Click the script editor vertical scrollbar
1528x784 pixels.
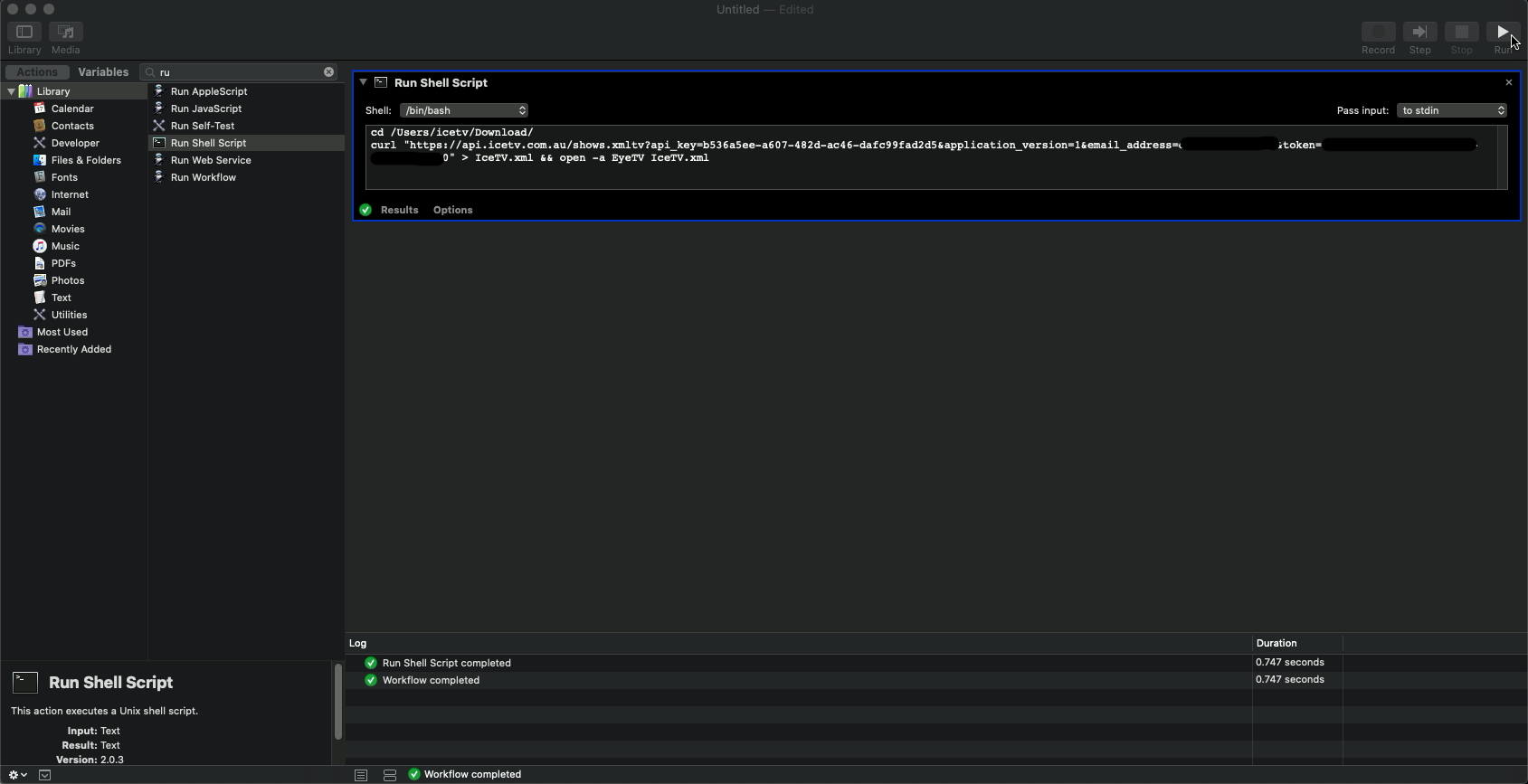click(1503, 157)
